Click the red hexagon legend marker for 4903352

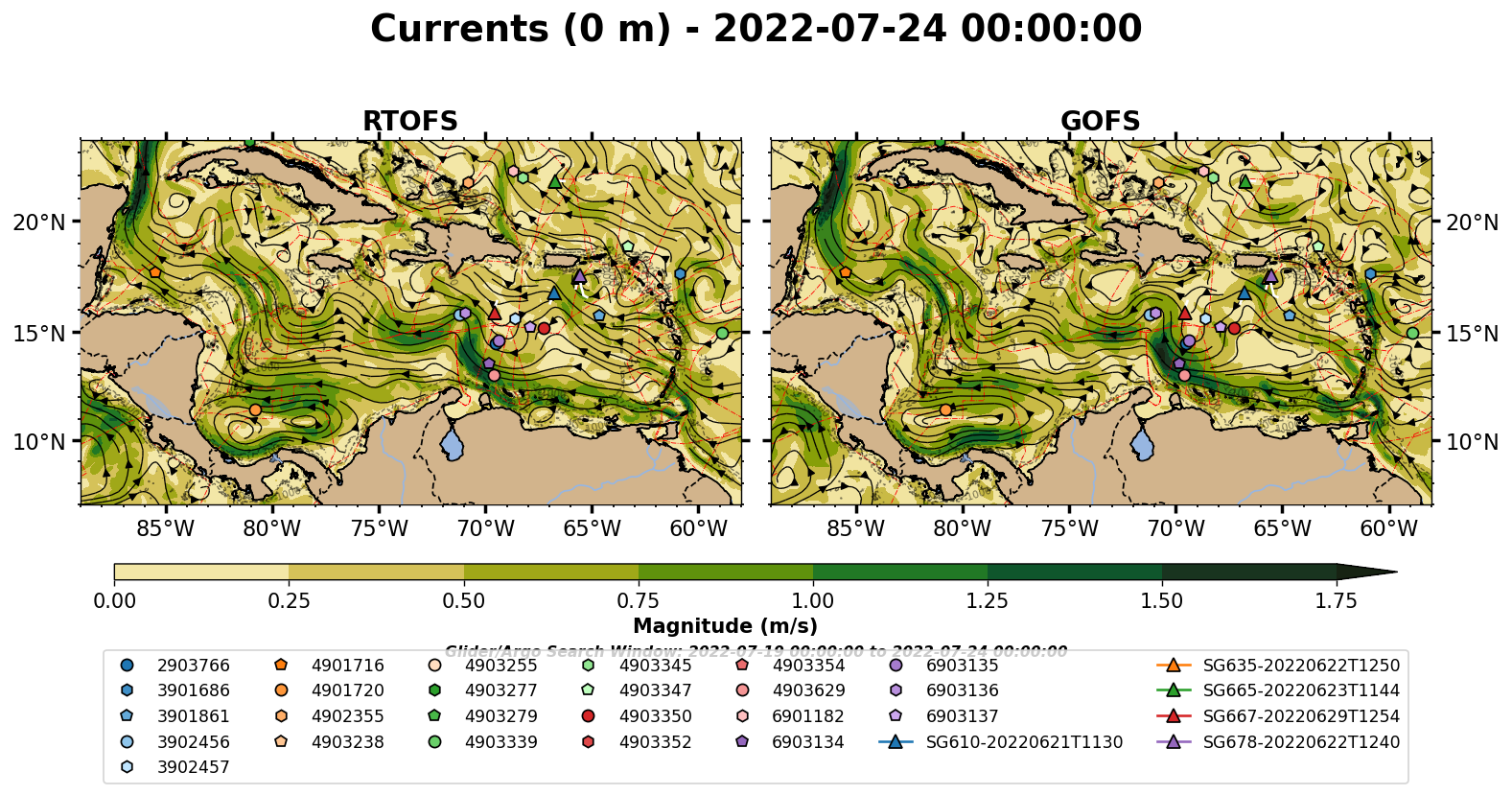pos(589,741)
